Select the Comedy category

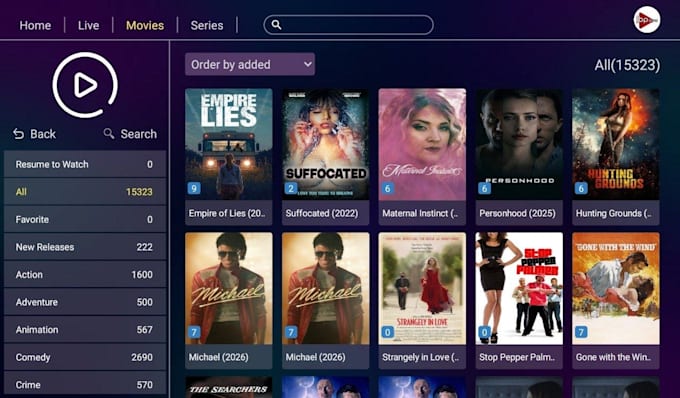(85, 357)
